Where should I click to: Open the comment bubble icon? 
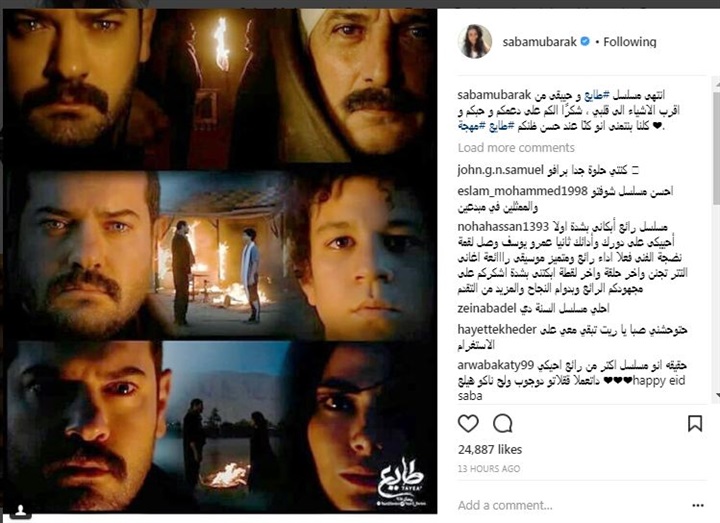point(502,423)
